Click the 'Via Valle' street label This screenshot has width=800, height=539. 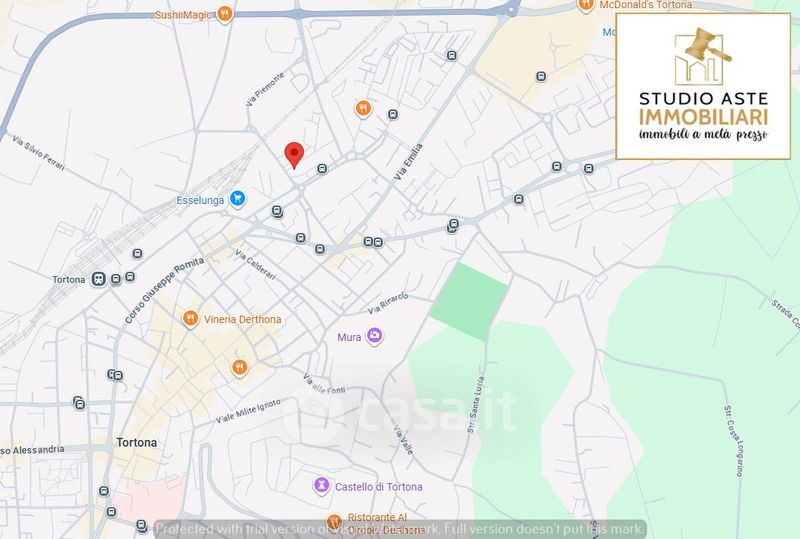pos(404,440)
